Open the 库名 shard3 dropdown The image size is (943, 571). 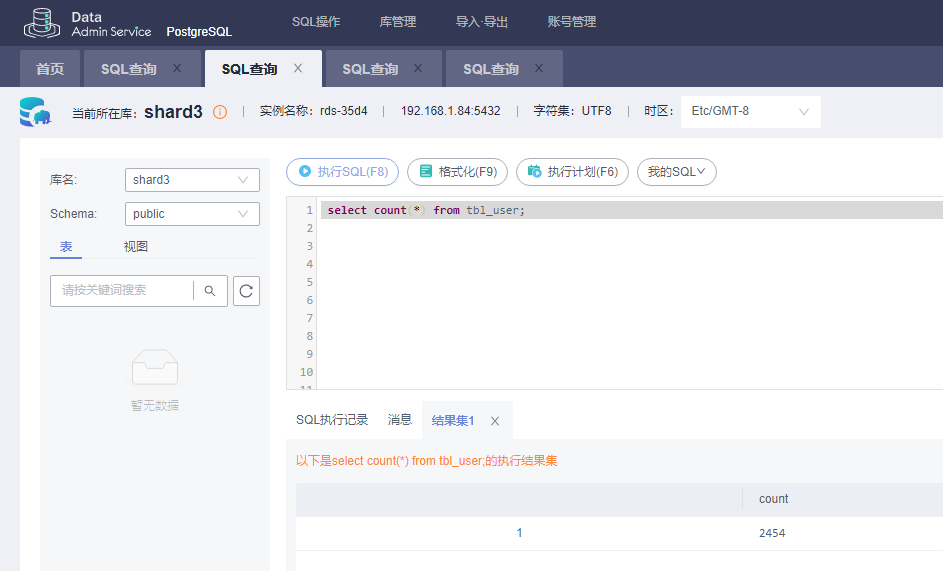pyautogui.click(x=192, y=180)
